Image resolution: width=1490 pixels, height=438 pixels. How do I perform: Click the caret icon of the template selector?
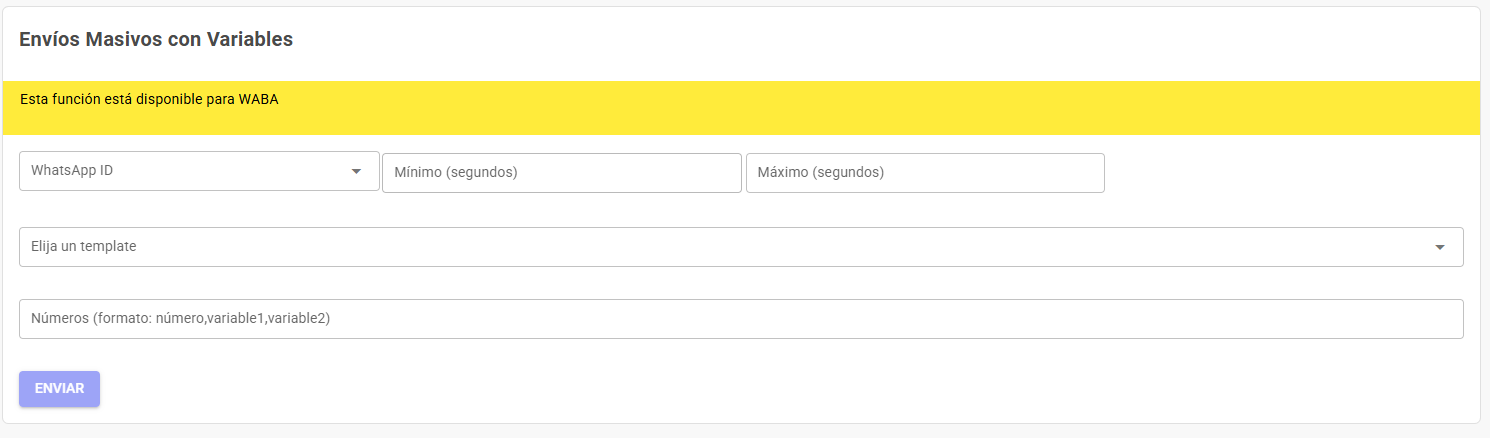tap(1440, 247)
